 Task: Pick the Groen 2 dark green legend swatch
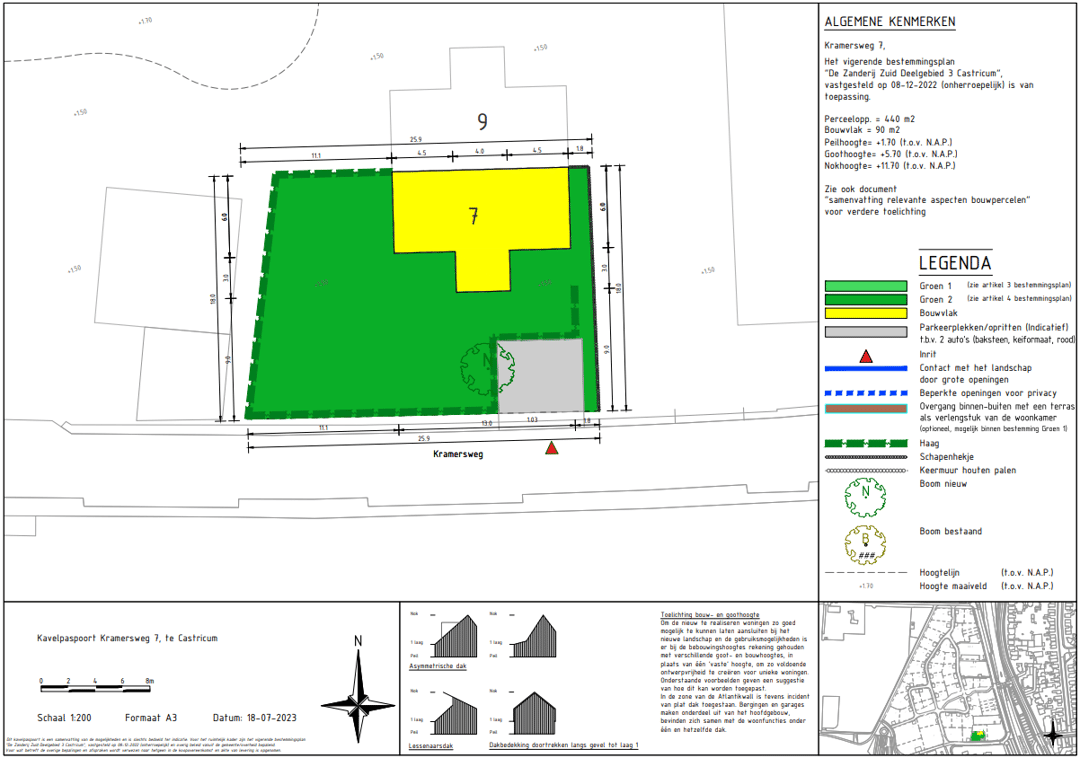click(x=866, y=299)
